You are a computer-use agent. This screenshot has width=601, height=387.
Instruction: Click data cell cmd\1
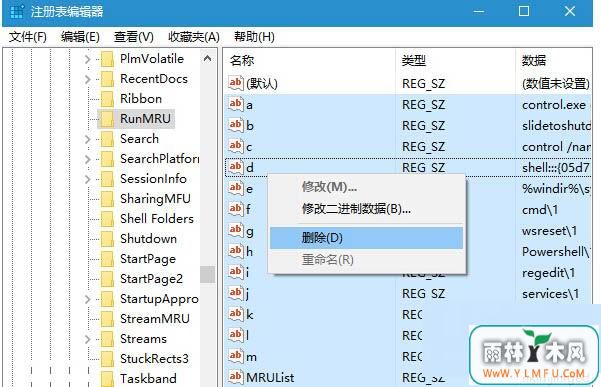(x=540, y=210)
